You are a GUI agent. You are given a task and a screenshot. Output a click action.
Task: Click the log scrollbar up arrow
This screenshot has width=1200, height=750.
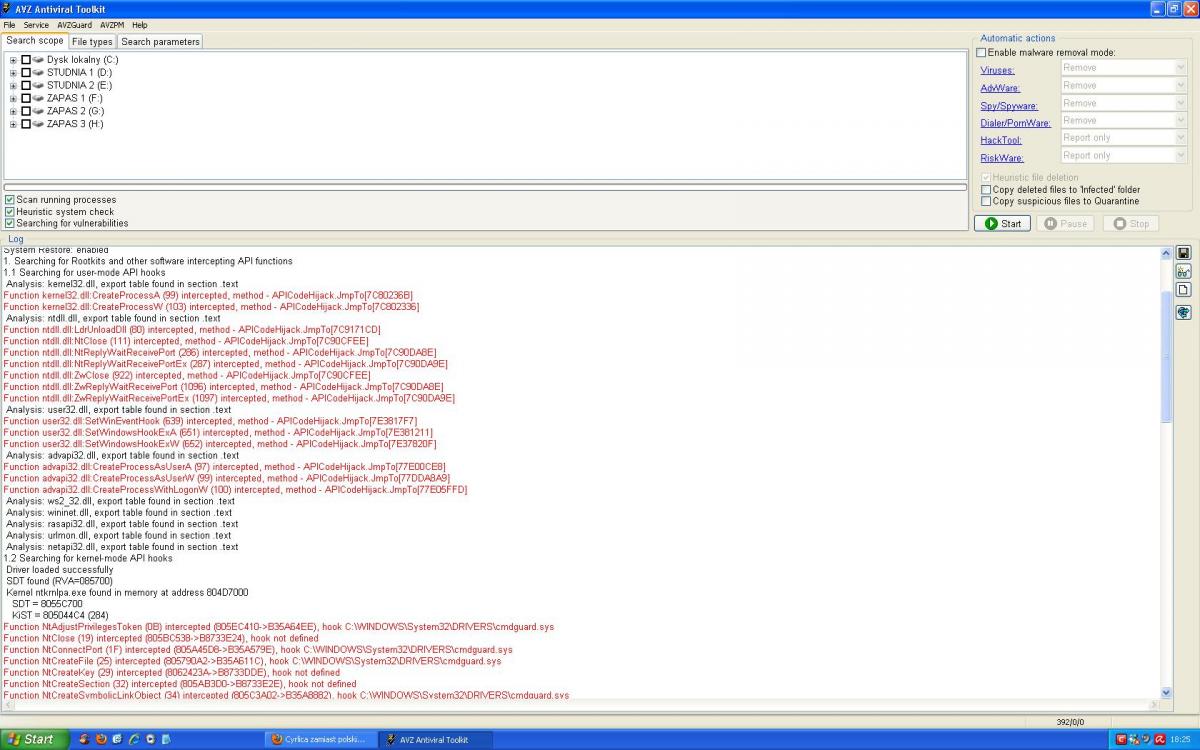[1166, 253]
